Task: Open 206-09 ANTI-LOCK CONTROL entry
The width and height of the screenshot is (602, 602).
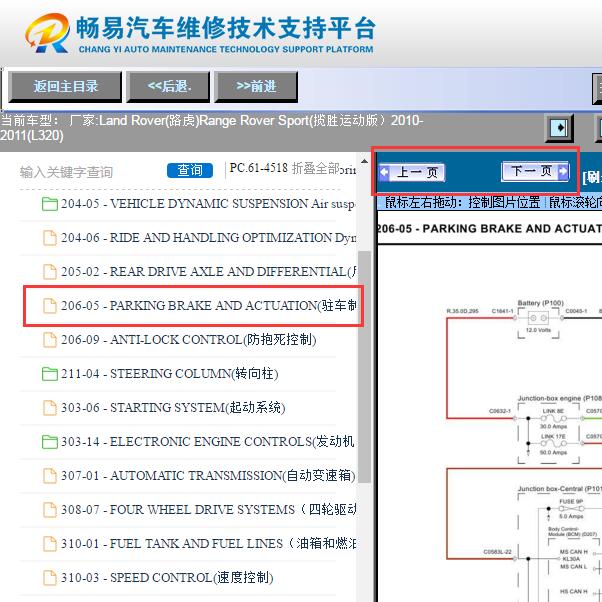Action: (x=189, y=339)
